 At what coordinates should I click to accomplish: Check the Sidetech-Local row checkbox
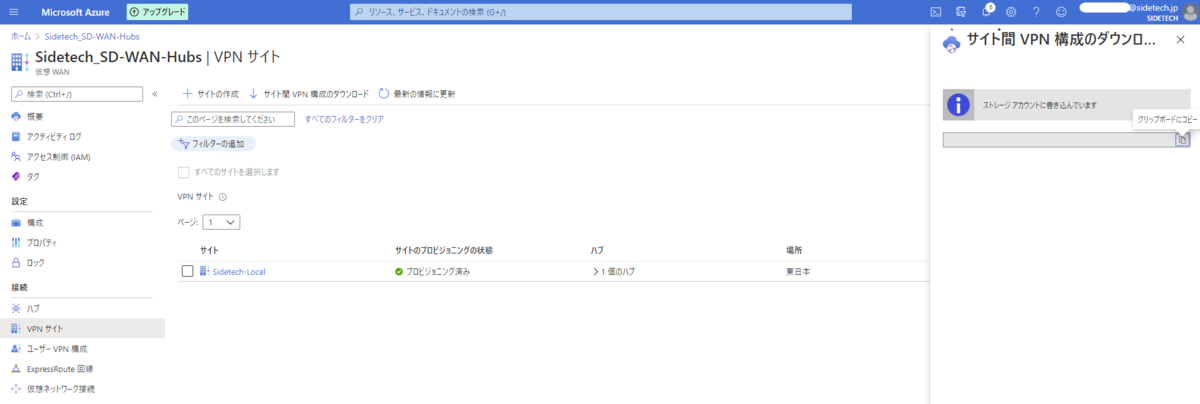tap(187, 271)
